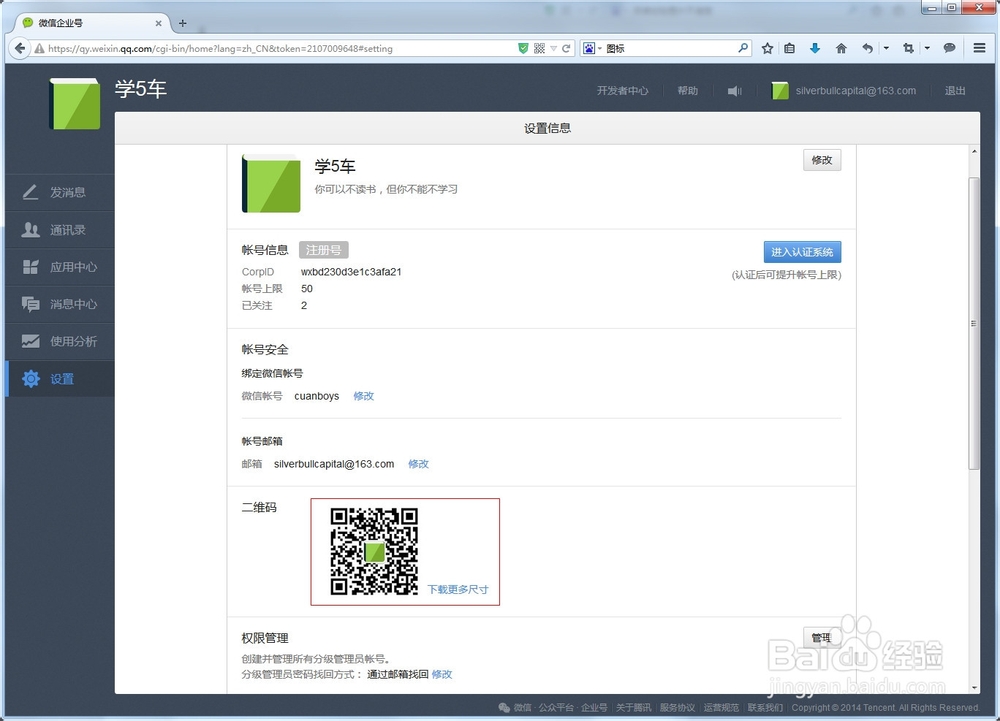Open 消息中心 in sidebar
The height and width of the screenshot is (721, 1000).
tap(60, 303)
